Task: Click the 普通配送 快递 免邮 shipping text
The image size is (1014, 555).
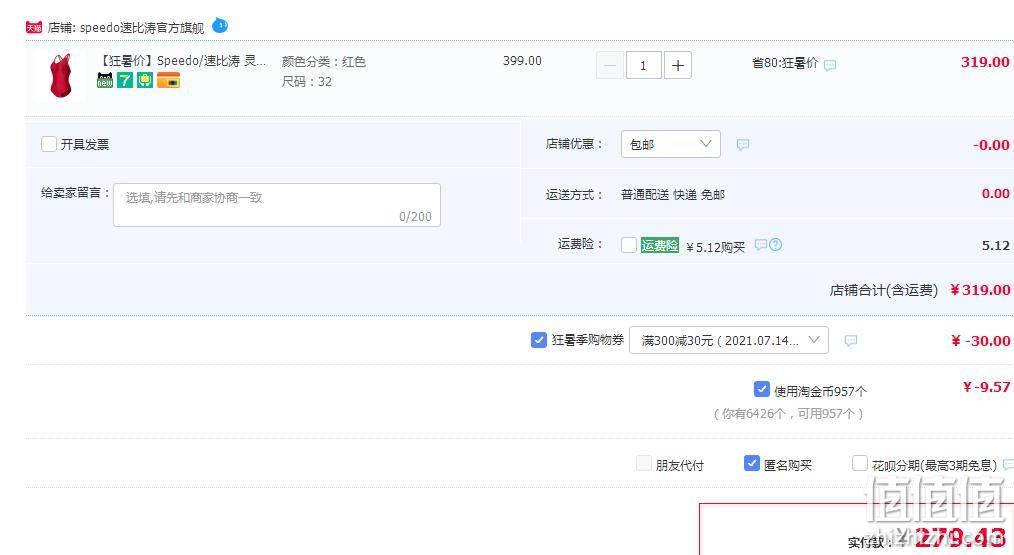Action: tap(673, 195)
